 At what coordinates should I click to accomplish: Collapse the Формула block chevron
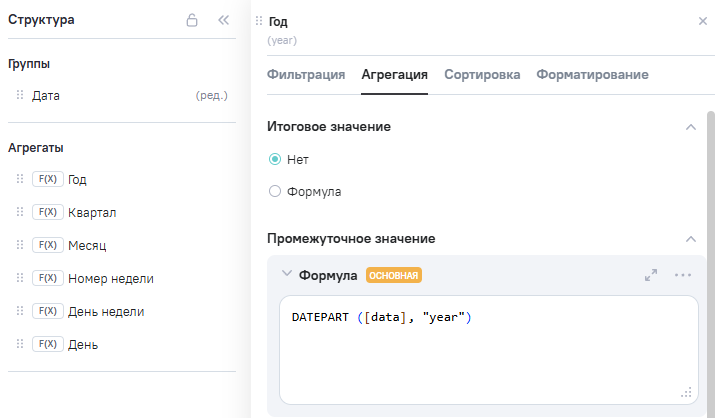pos(286,274)
